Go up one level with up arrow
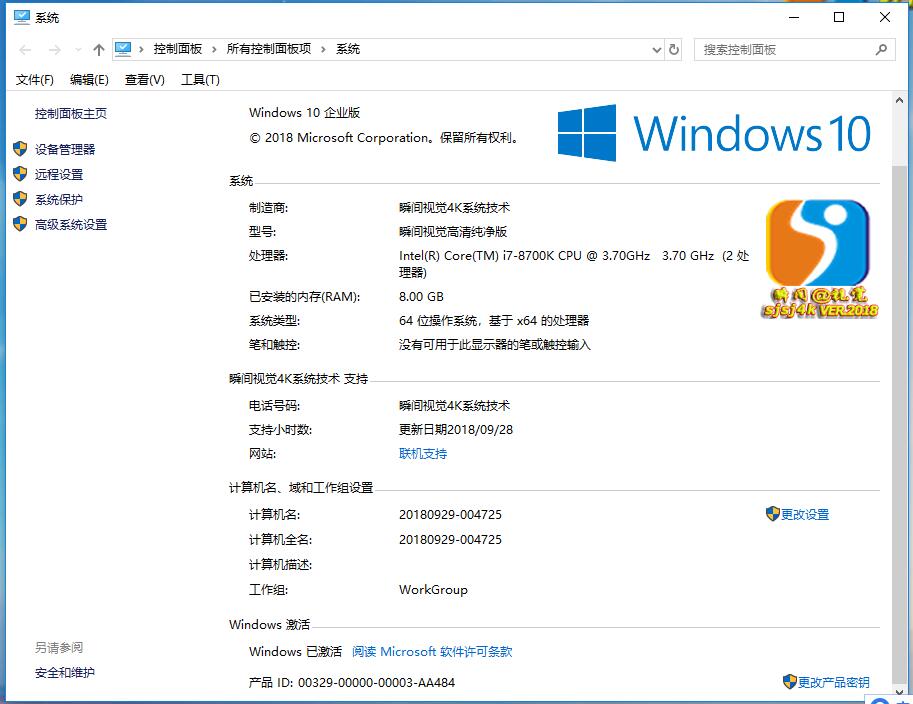The height and width of the screenshot is (704, 913). click(x=98, y=50)
